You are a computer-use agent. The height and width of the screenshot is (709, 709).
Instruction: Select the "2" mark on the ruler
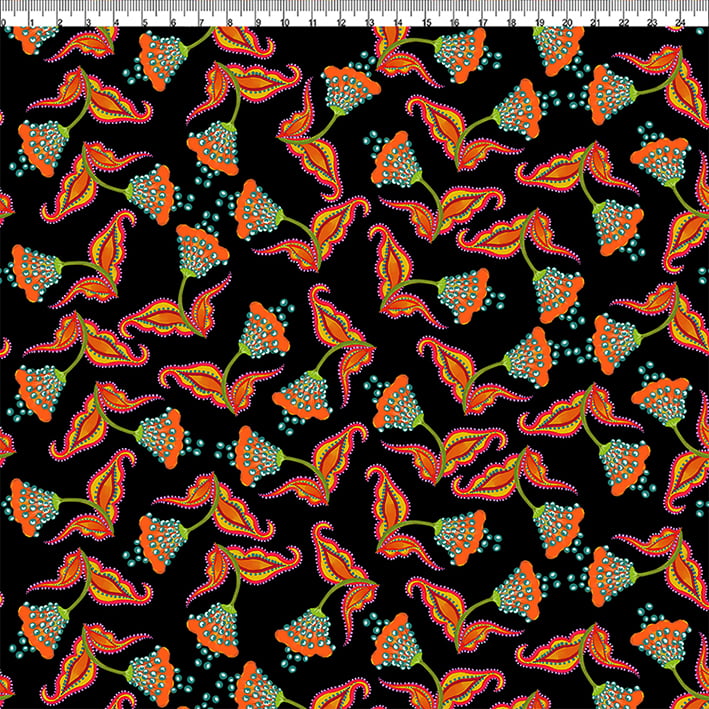point(60,23)
